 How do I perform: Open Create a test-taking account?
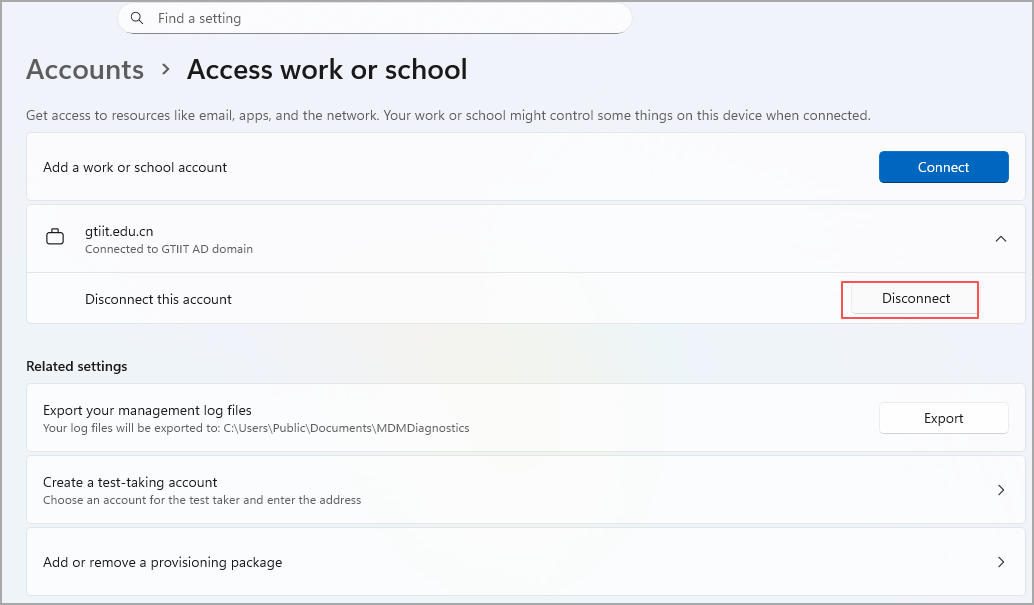[x=130, y=482]
